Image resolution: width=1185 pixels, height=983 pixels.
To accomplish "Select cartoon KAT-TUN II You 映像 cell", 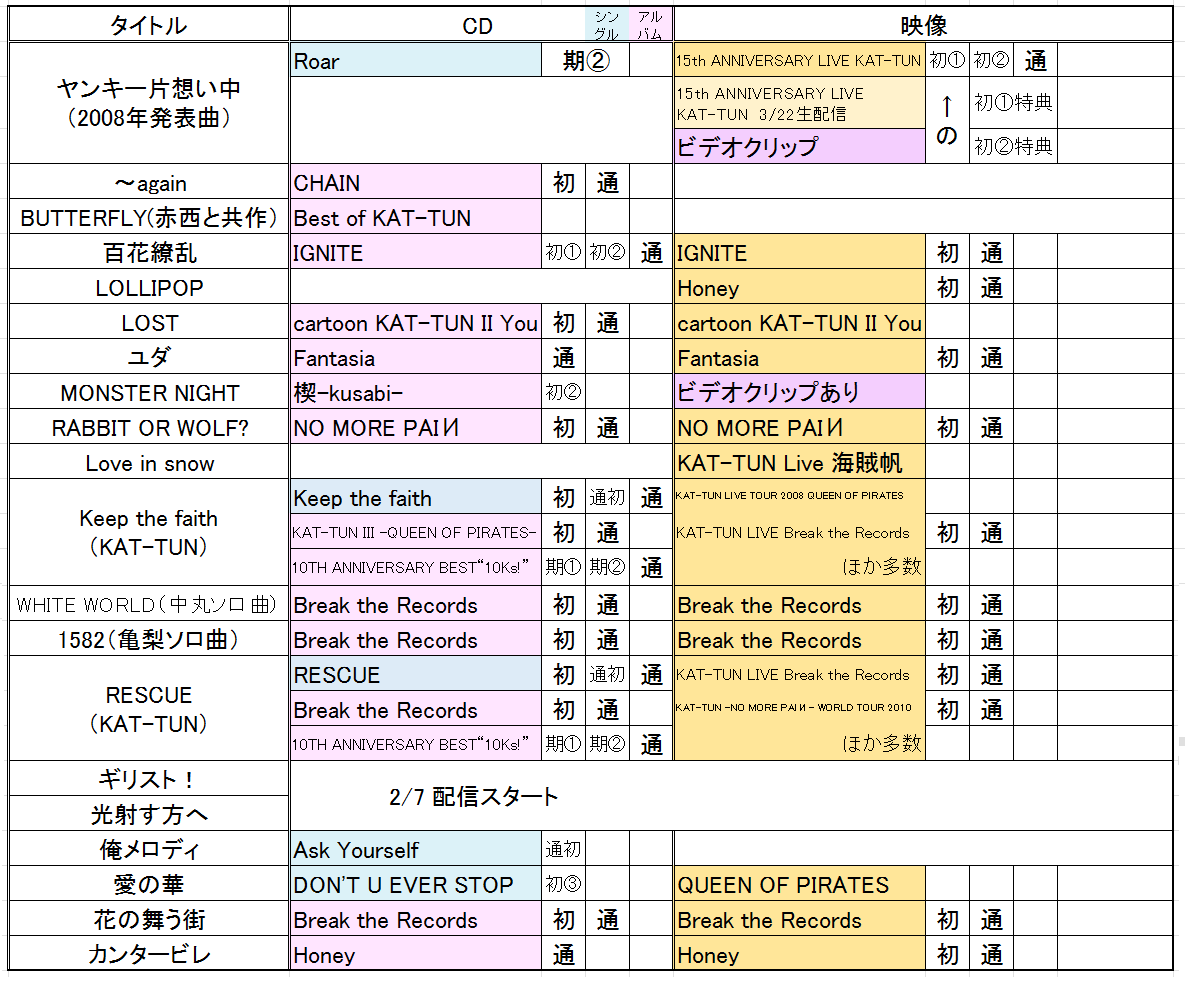I will click(800, 323).
